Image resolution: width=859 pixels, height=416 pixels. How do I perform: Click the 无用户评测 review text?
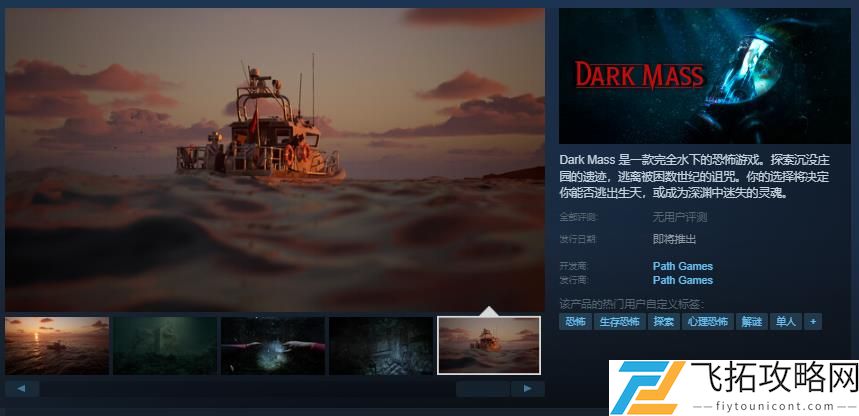679,218
